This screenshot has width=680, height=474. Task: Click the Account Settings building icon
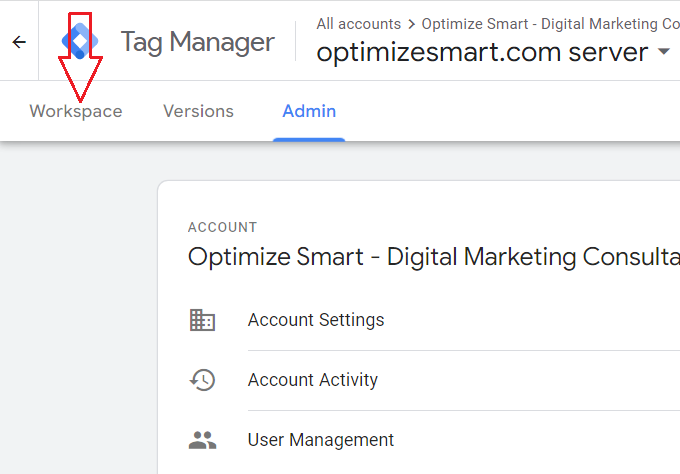[202, 320]
